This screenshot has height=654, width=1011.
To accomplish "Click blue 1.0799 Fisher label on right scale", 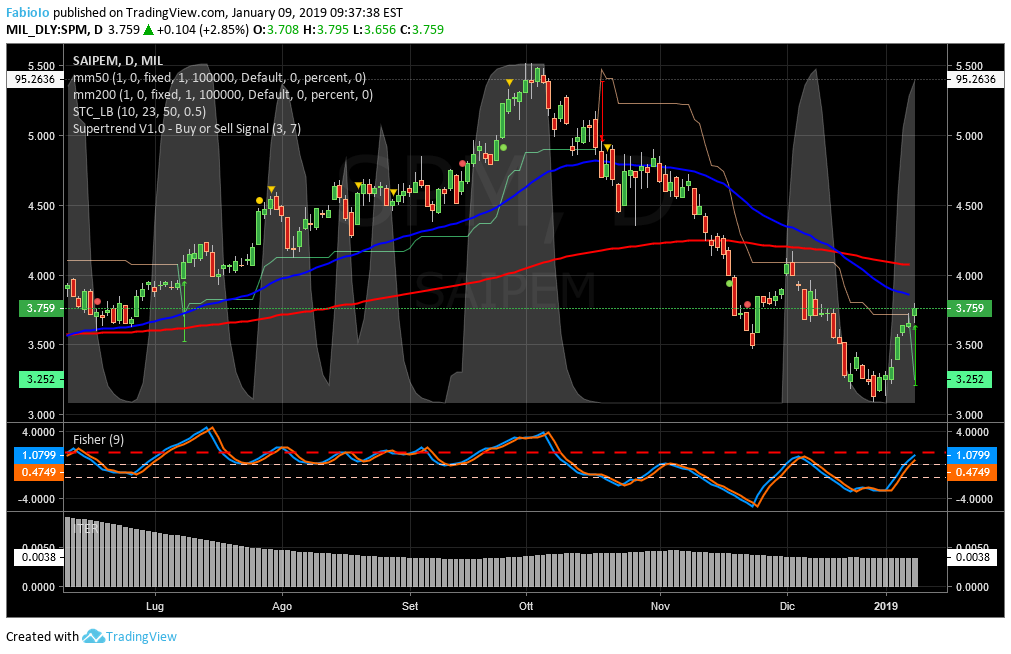I will click(x=972, y=455).
